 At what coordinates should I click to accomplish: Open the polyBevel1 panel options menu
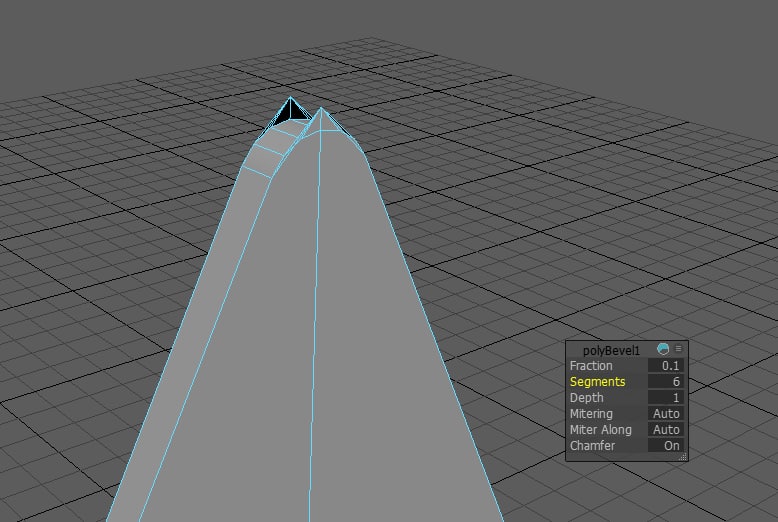tap(678, 349)
